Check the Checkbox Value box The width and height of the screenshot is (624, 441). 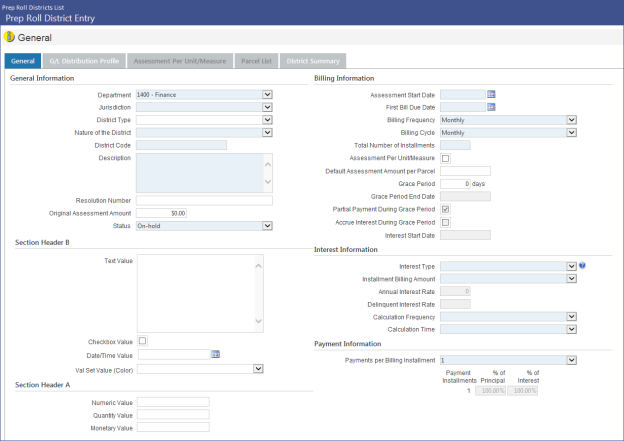(x=142, y=342)
